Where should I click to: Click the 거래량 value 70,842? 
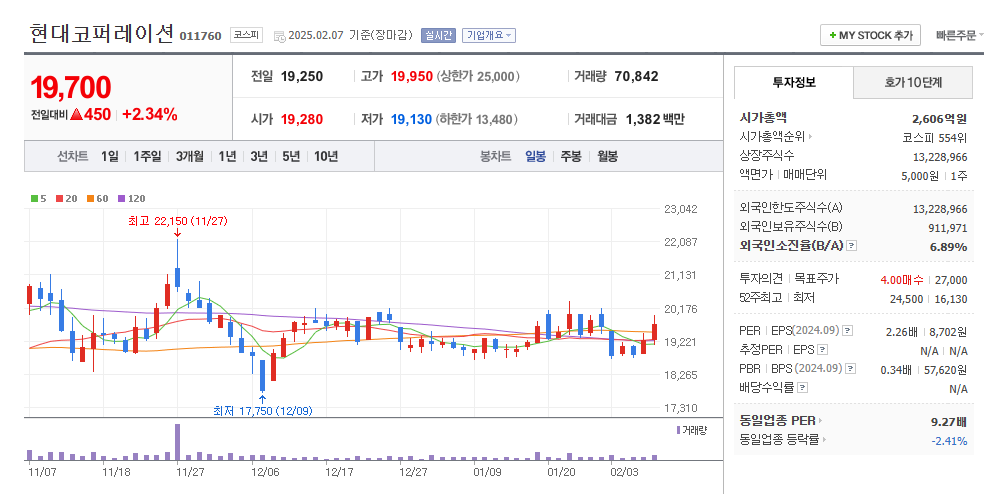[x=636, y=76]
